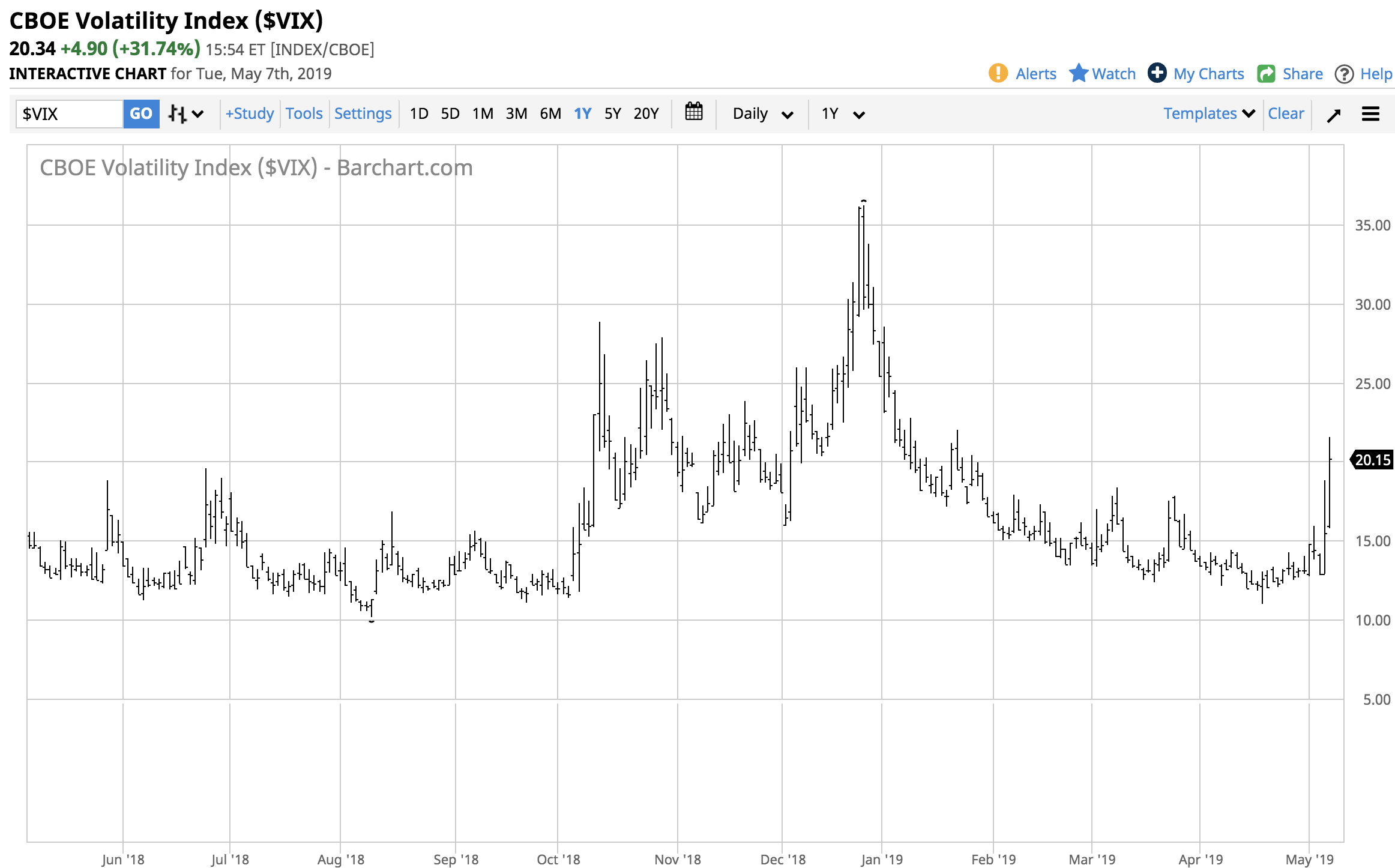Image resolution: width=1395 pixels, height=868 pixels.
Task: Select the 5Y time range
Action: tap(612, 113)
